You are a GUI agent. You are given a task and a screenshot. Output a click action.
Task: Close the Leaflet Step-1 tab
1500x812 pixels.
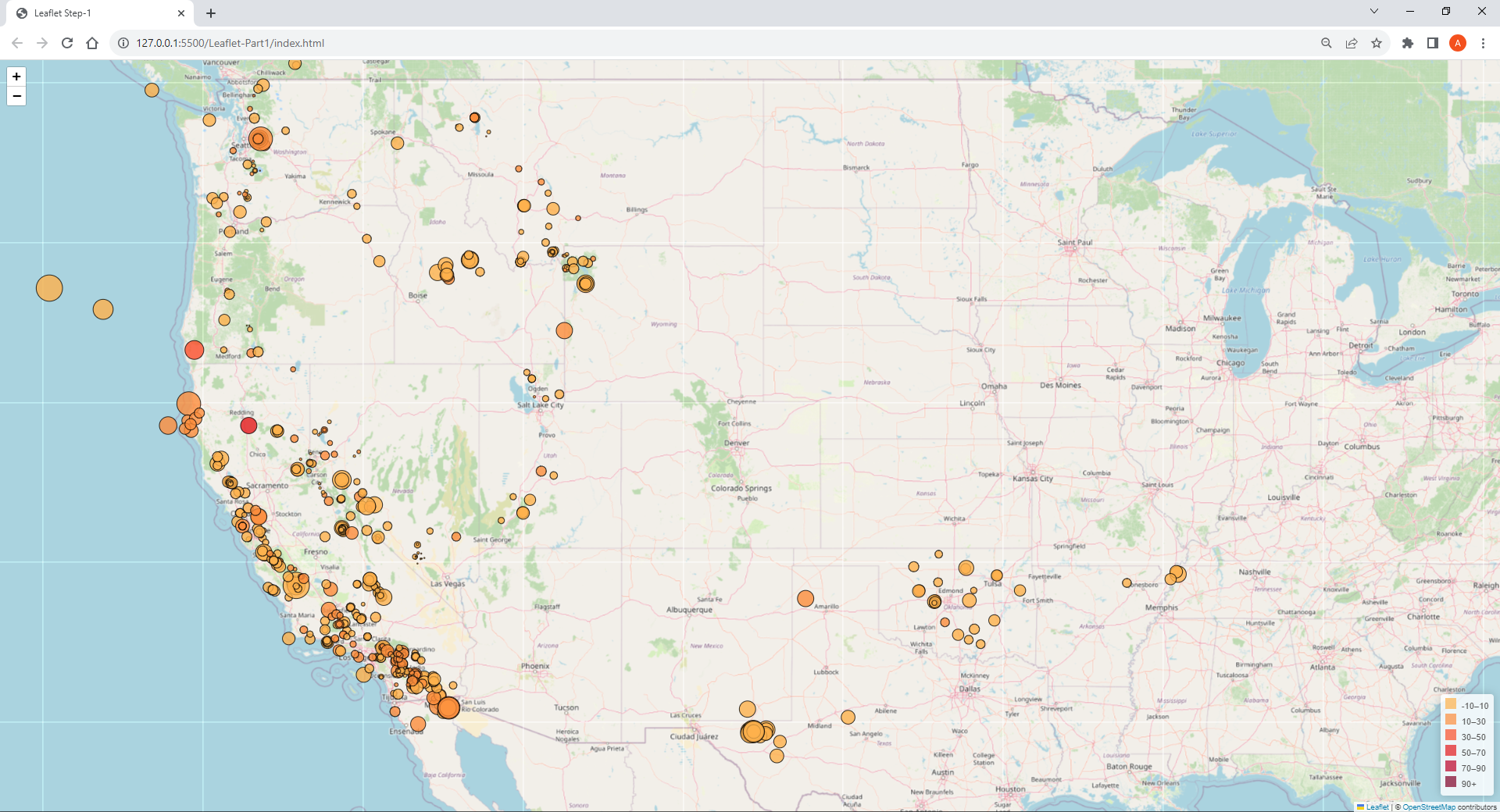(x=181, y=13)
